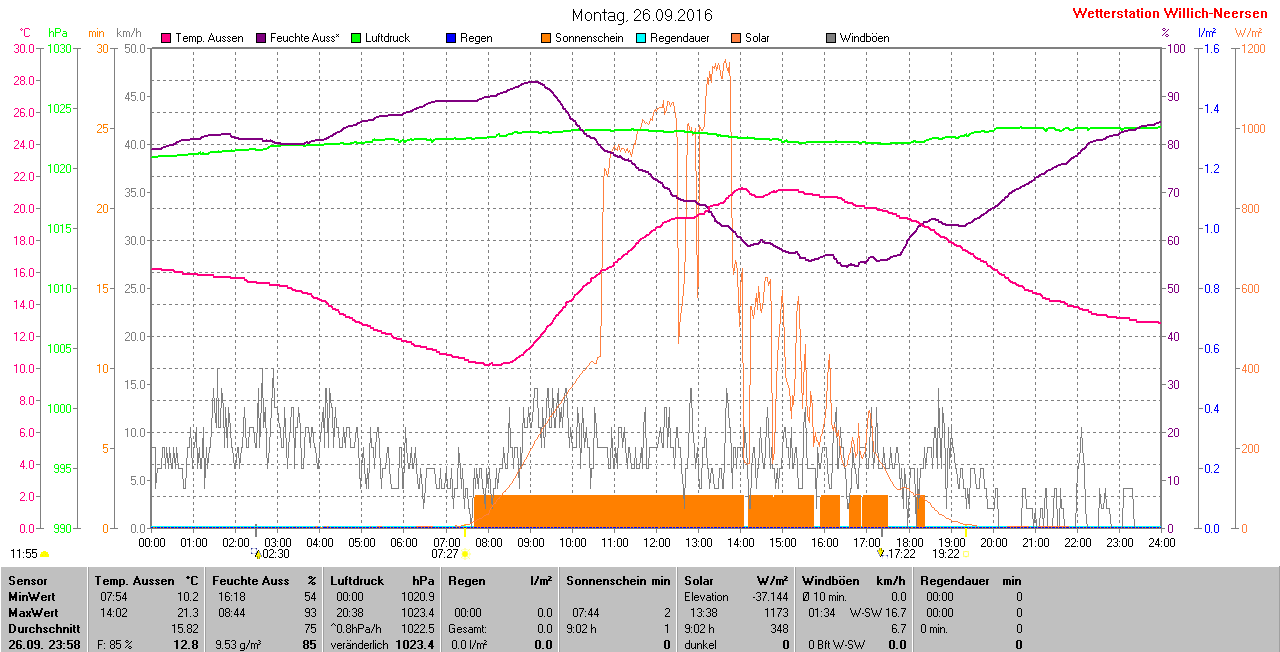Screen dimensions: 1280x652
Task: Click the arrow marker beside 17:22
Action: pos(881,552)
